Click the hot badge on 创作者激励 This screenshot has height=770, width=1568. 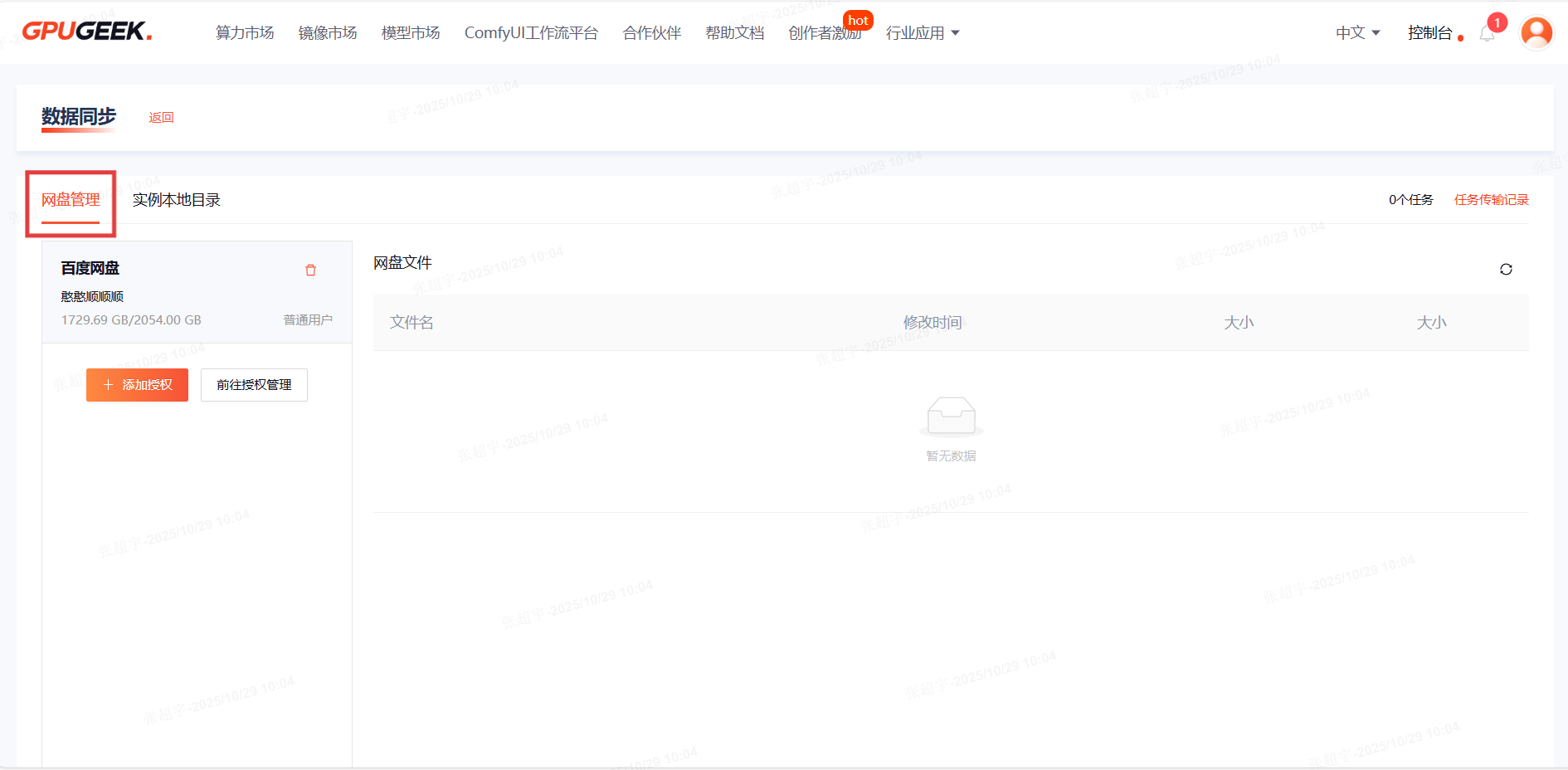click(x=858, y=20)
